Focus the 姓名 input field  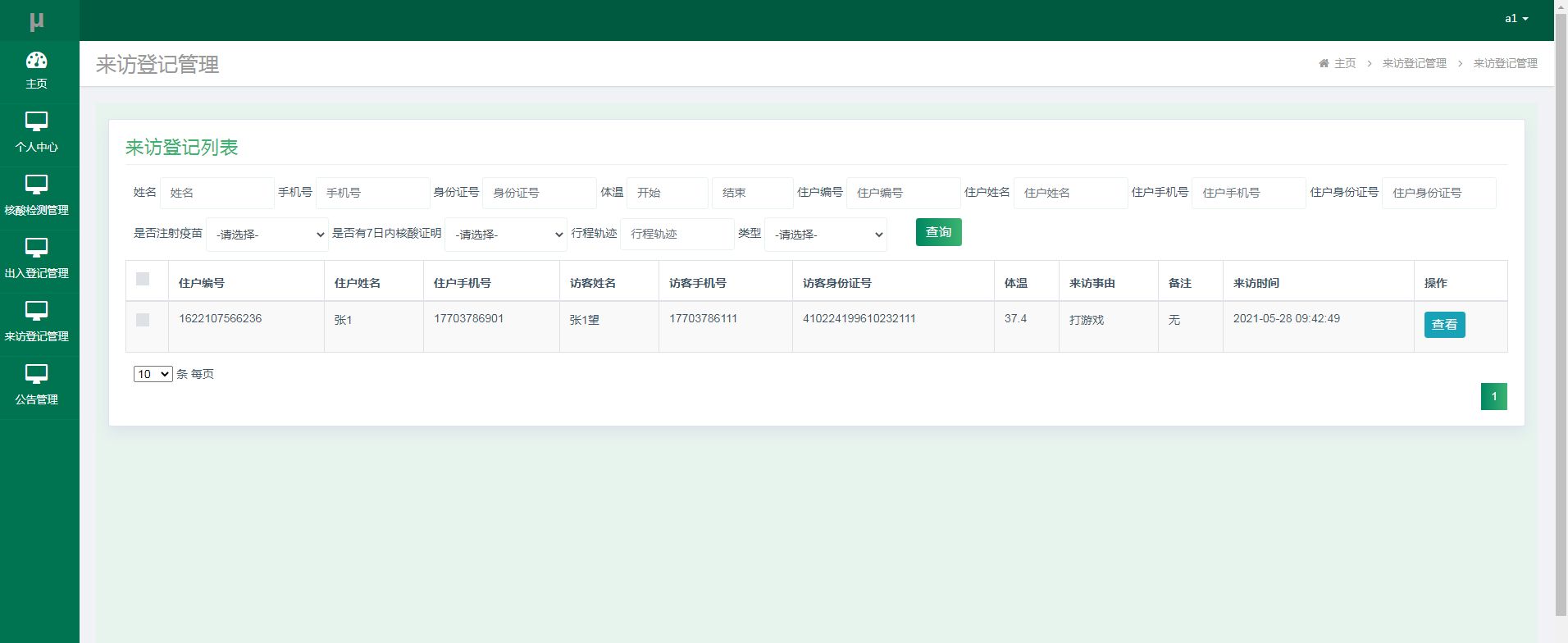(217, 193)
